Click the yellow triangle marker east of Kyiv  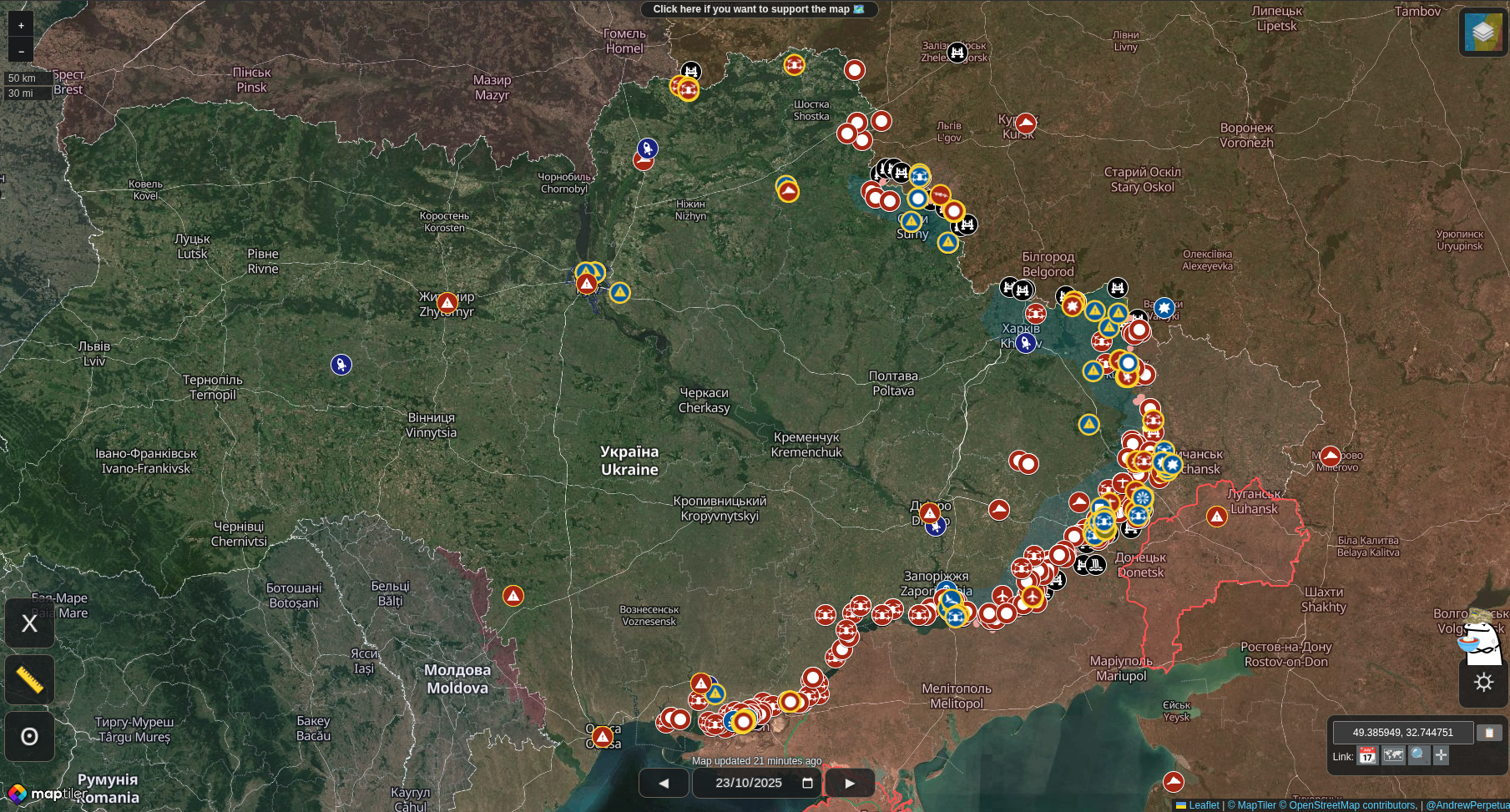tap(619, 292)
